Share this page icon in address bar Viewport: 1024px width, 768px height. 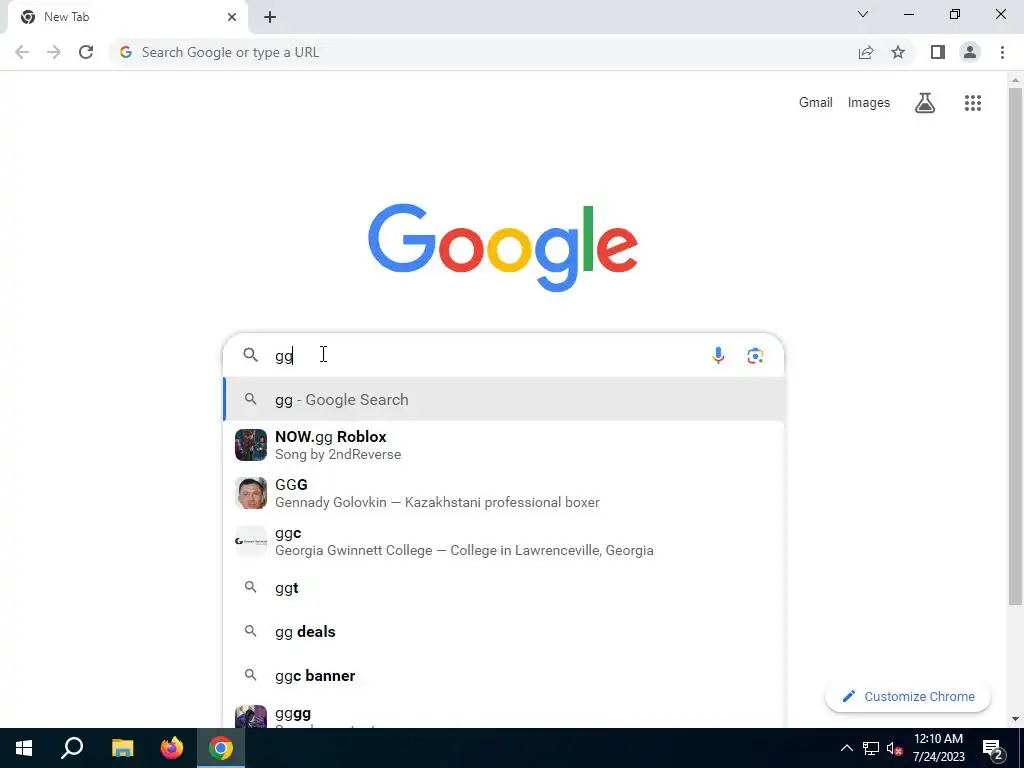866,52
